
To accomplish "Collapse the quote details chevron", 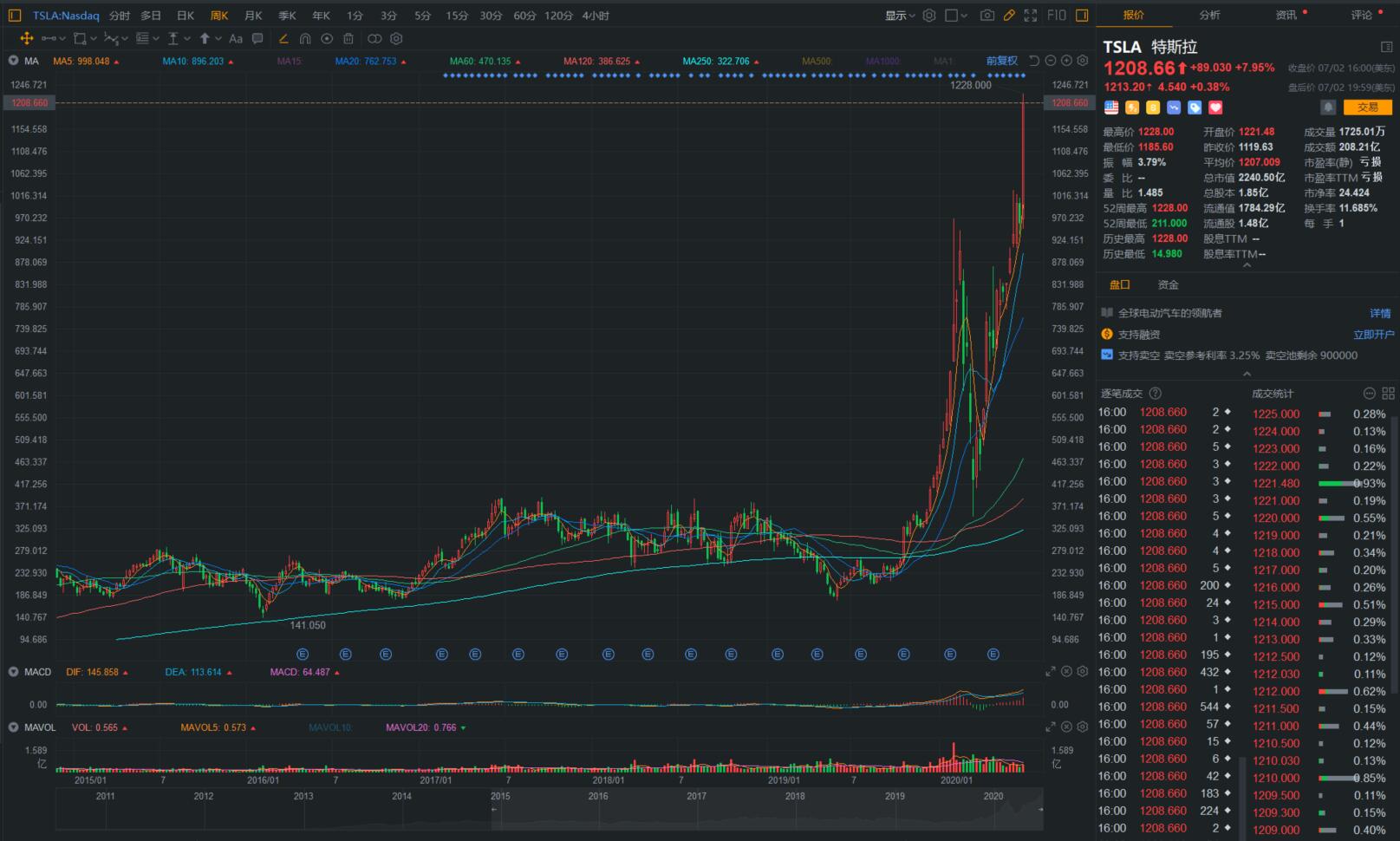I will pyautogui.click(x=1247, y=265).
